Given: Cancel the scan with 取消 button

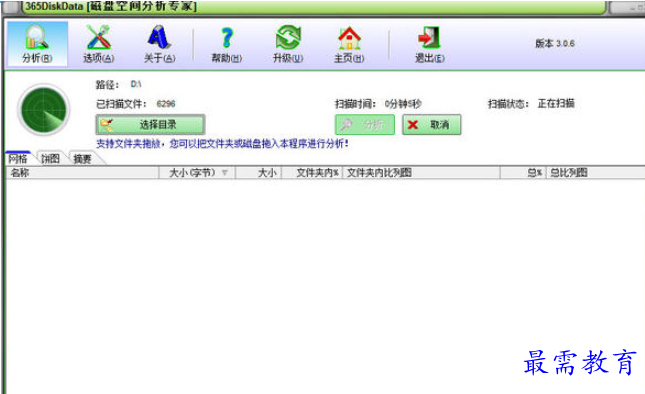Looking at the screenshot, I should (432, 125).
